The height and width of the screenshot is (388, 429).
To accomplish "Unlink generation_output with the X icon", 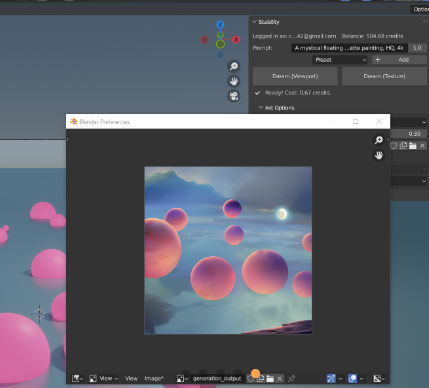I will (279, 379).
